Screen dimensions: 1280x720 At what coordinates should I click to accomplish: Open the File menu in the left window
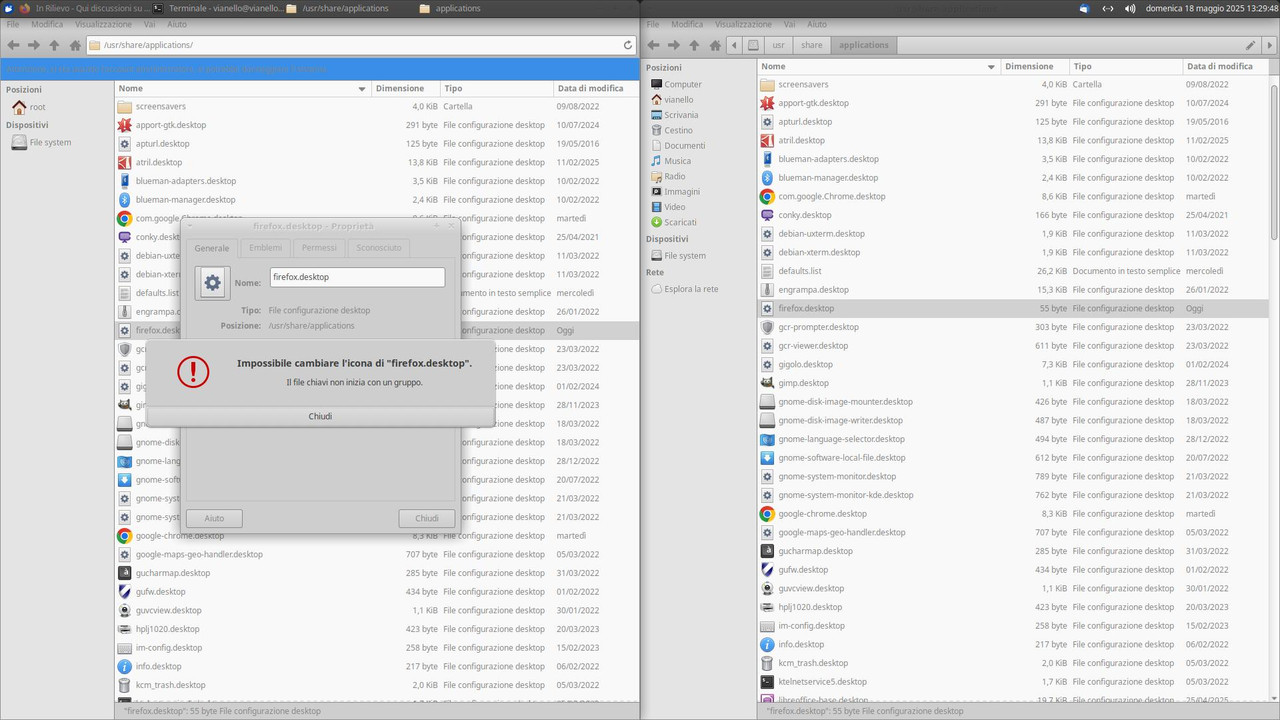pos(13,24)
